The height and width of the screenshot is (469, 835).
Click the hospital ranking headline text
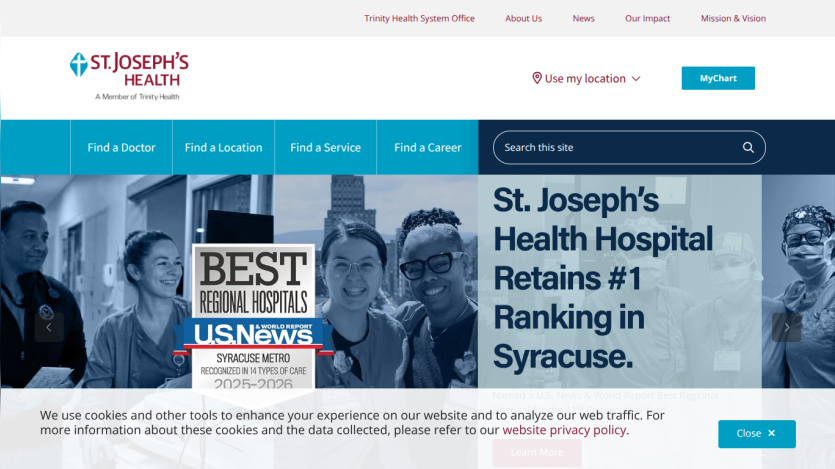pyautogui.click(x=603, y=278)
